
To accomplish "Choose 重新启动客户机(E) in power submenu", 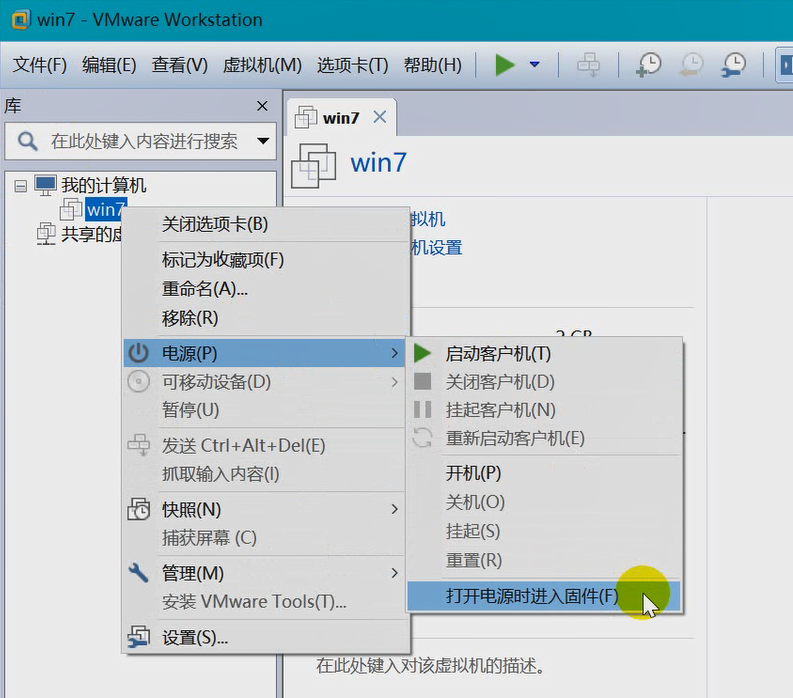I will [545, 438].
